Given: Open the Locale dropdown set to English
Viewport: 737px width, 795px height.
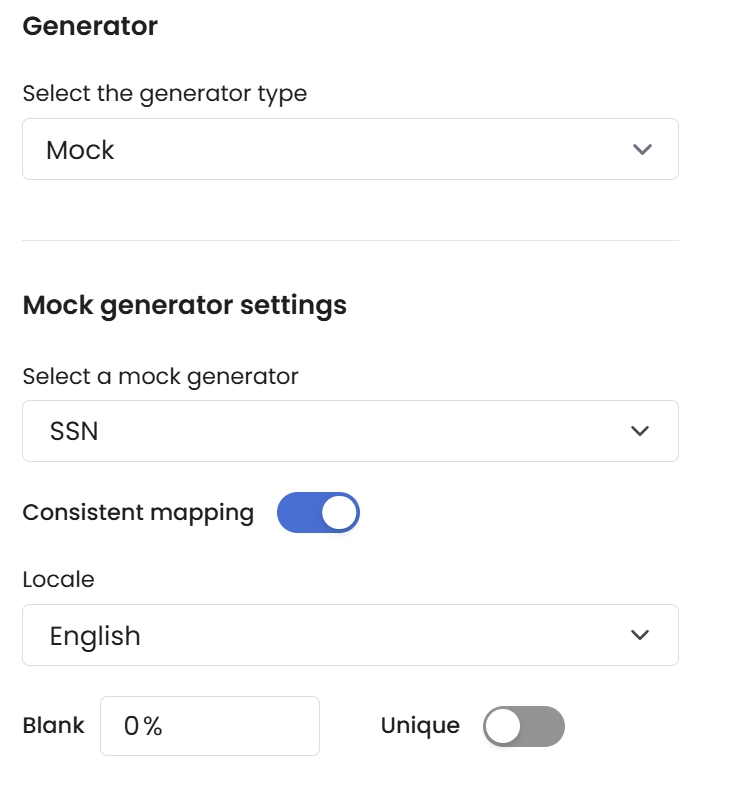Looking at the screenshot, I should (350, 635).
